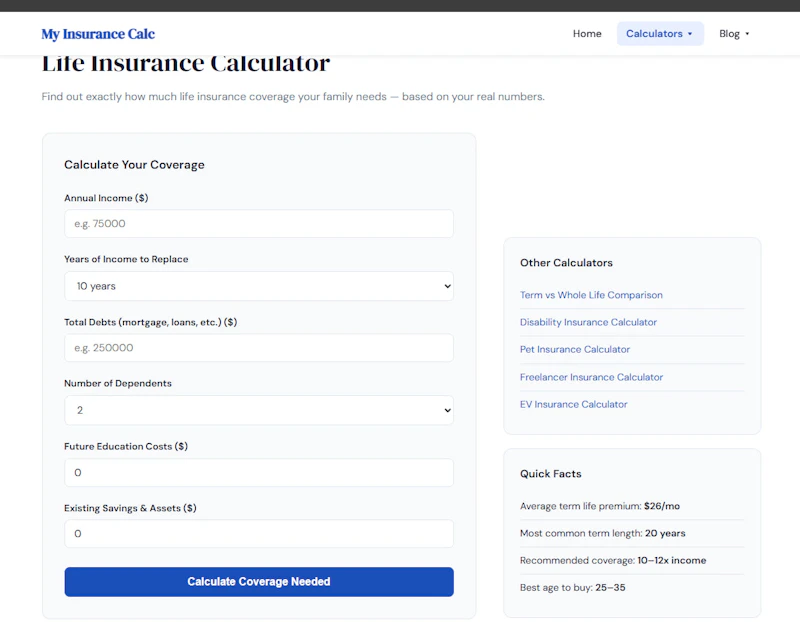Open Pet Insurance Calculator link
Image resolution: width=800 pixels, height=622 pixels.
[x=574, y=350]
